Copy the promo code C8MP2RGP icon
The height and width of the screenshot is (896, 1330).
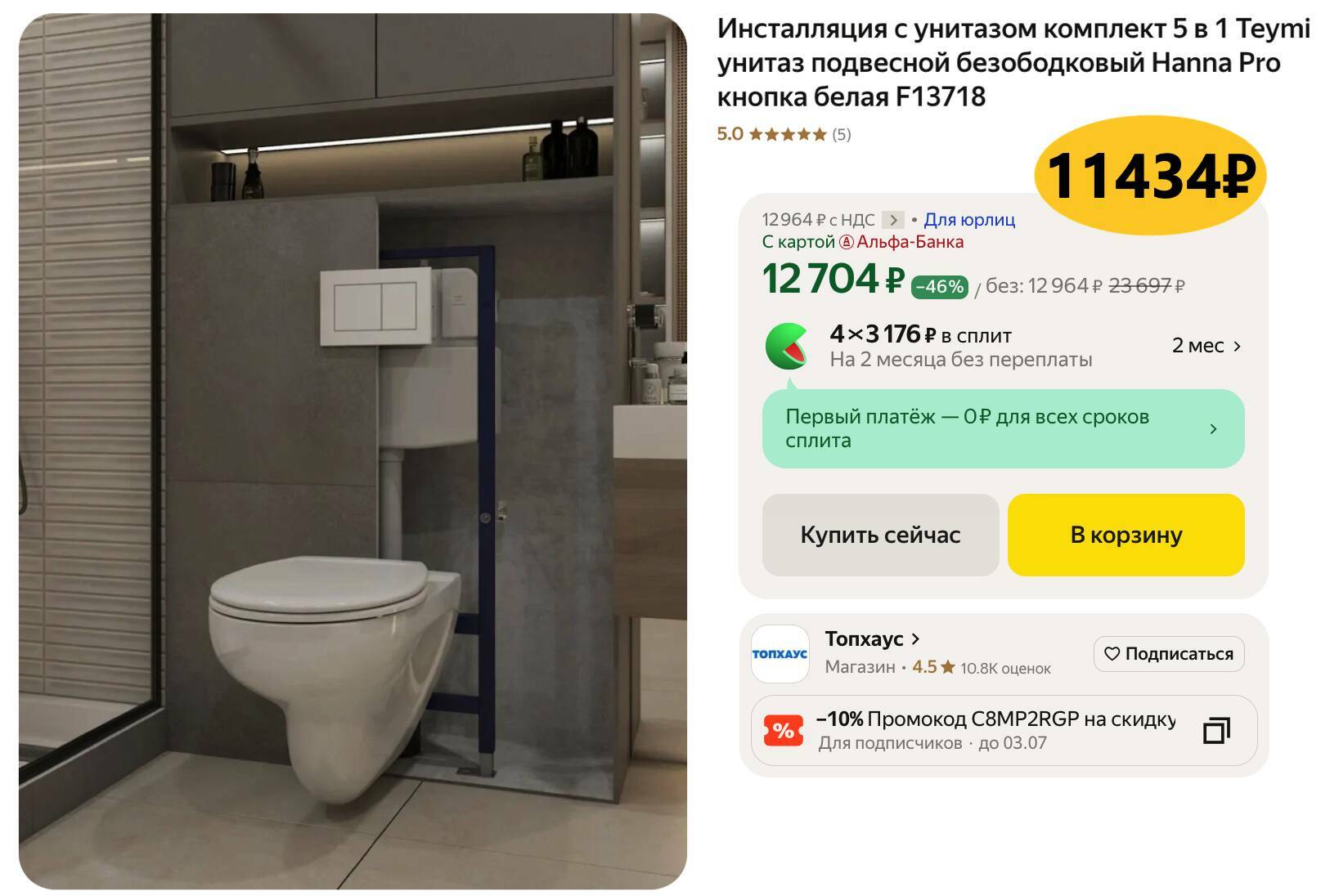[1216, 730]
